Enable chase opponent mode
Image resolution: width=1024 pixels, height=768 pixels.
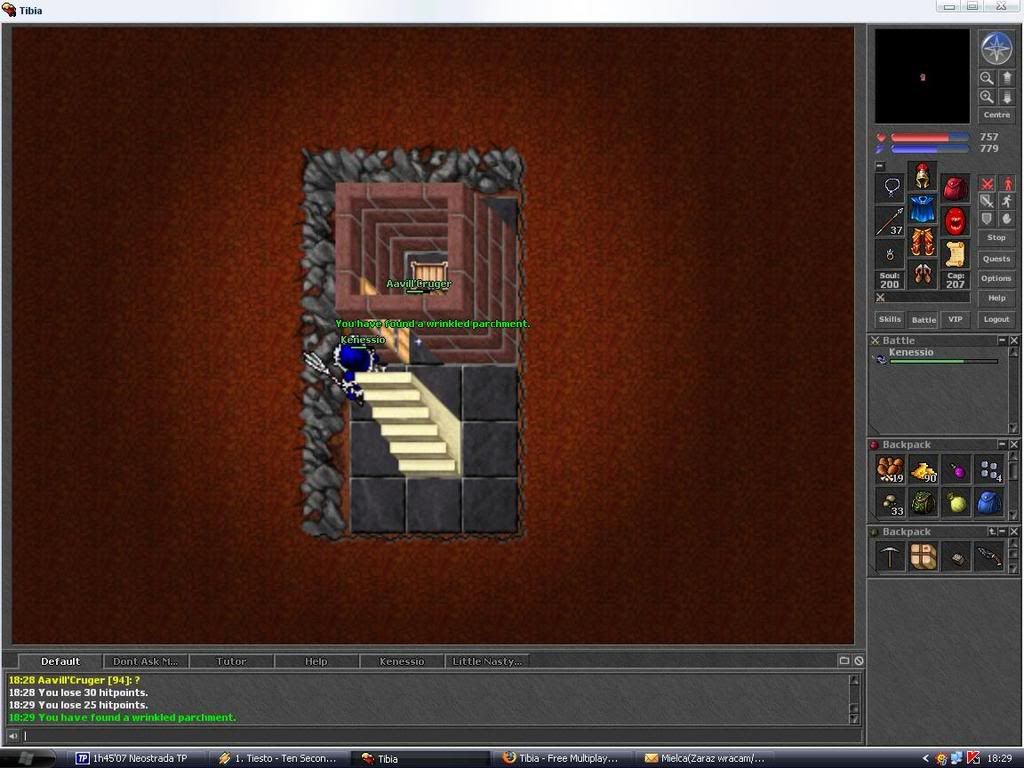1007,201
